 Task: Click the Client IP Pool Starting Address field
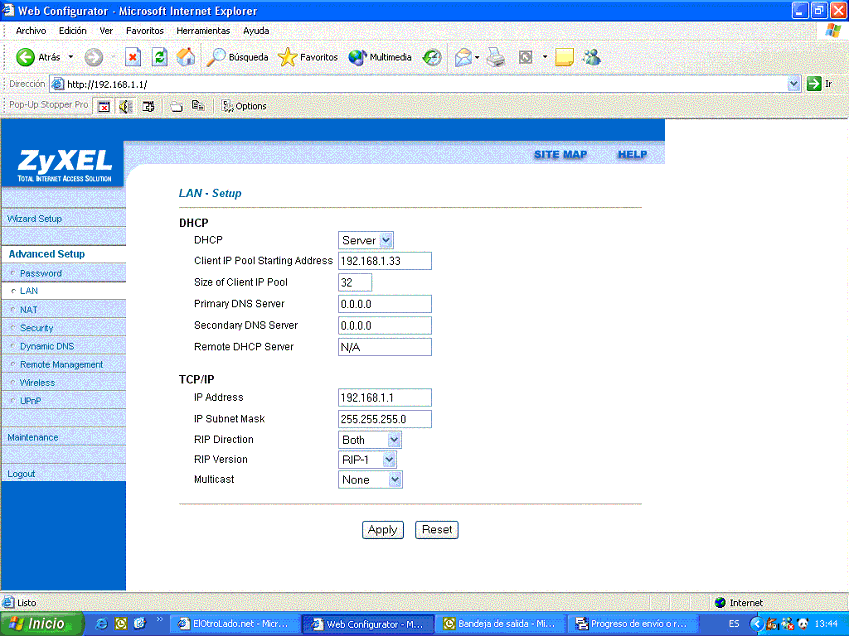[x=385, y=261]
